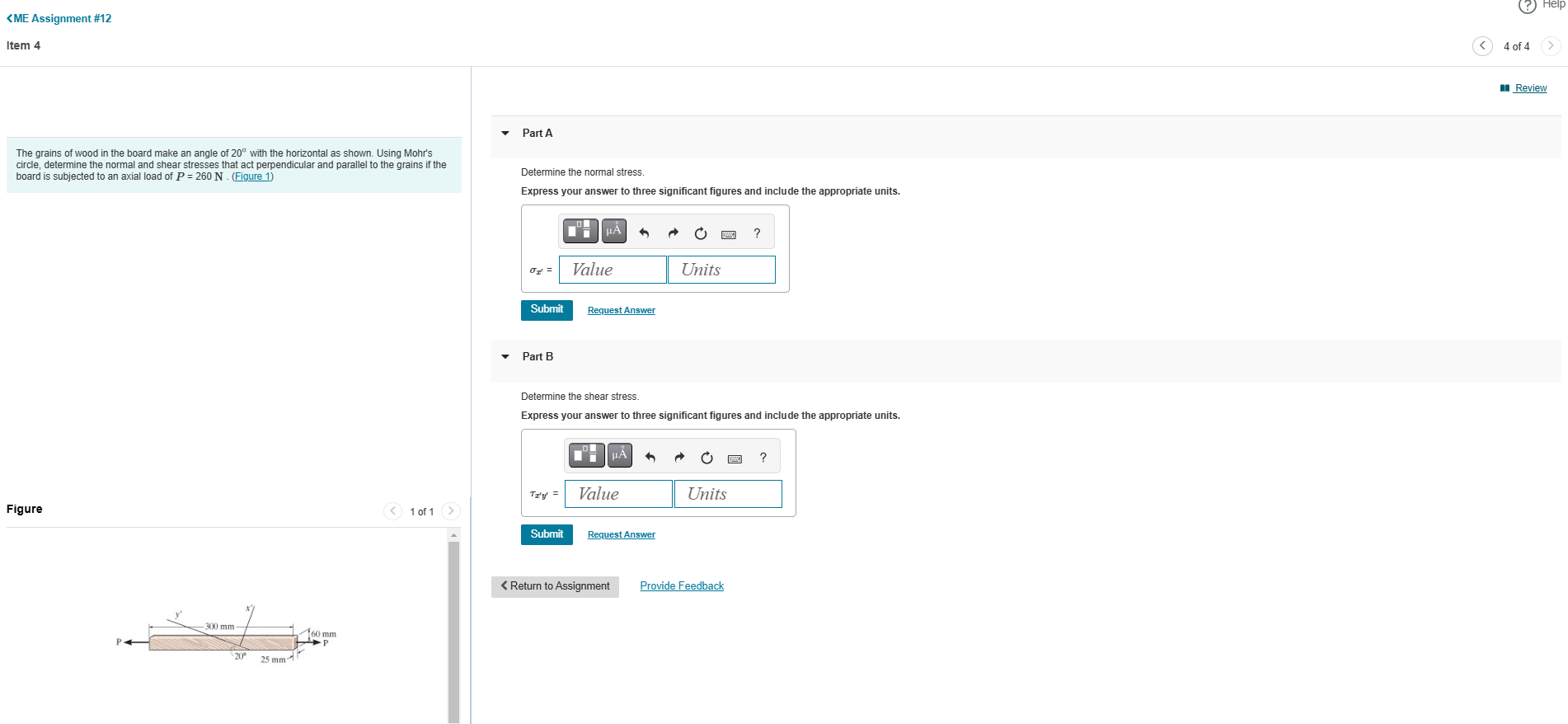Open the Figure 1 link in problem text
The height and width of the screenshot is (724, 1568).
tap(252, 176)
